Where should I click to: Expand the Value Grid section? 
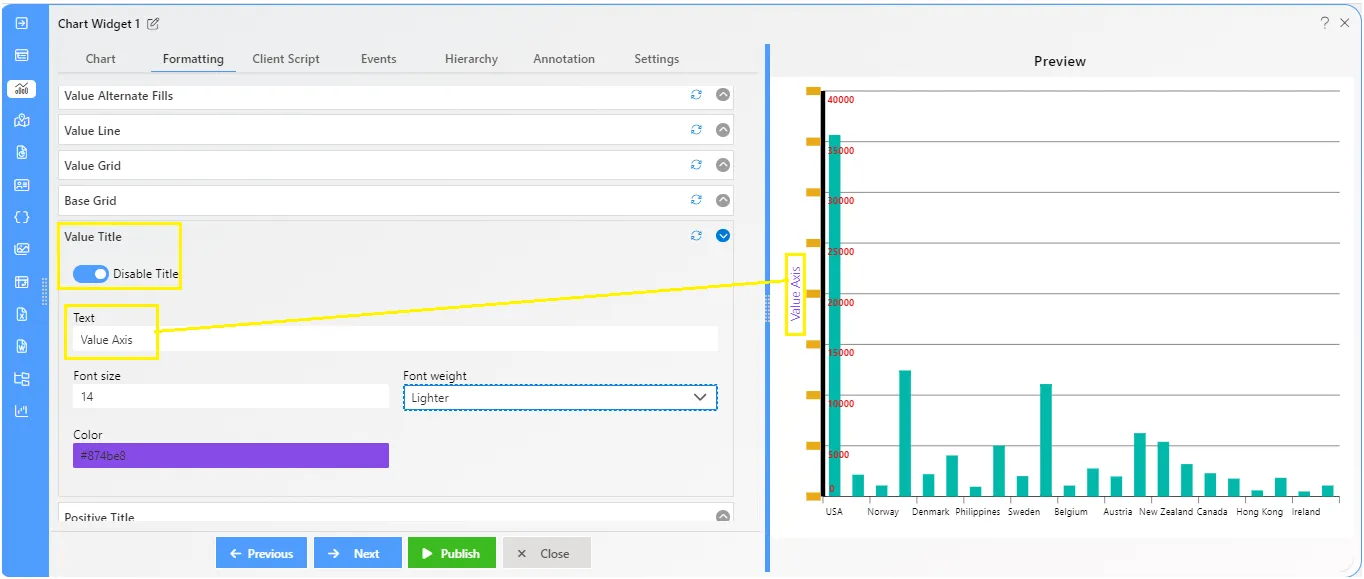click(723, 165)
